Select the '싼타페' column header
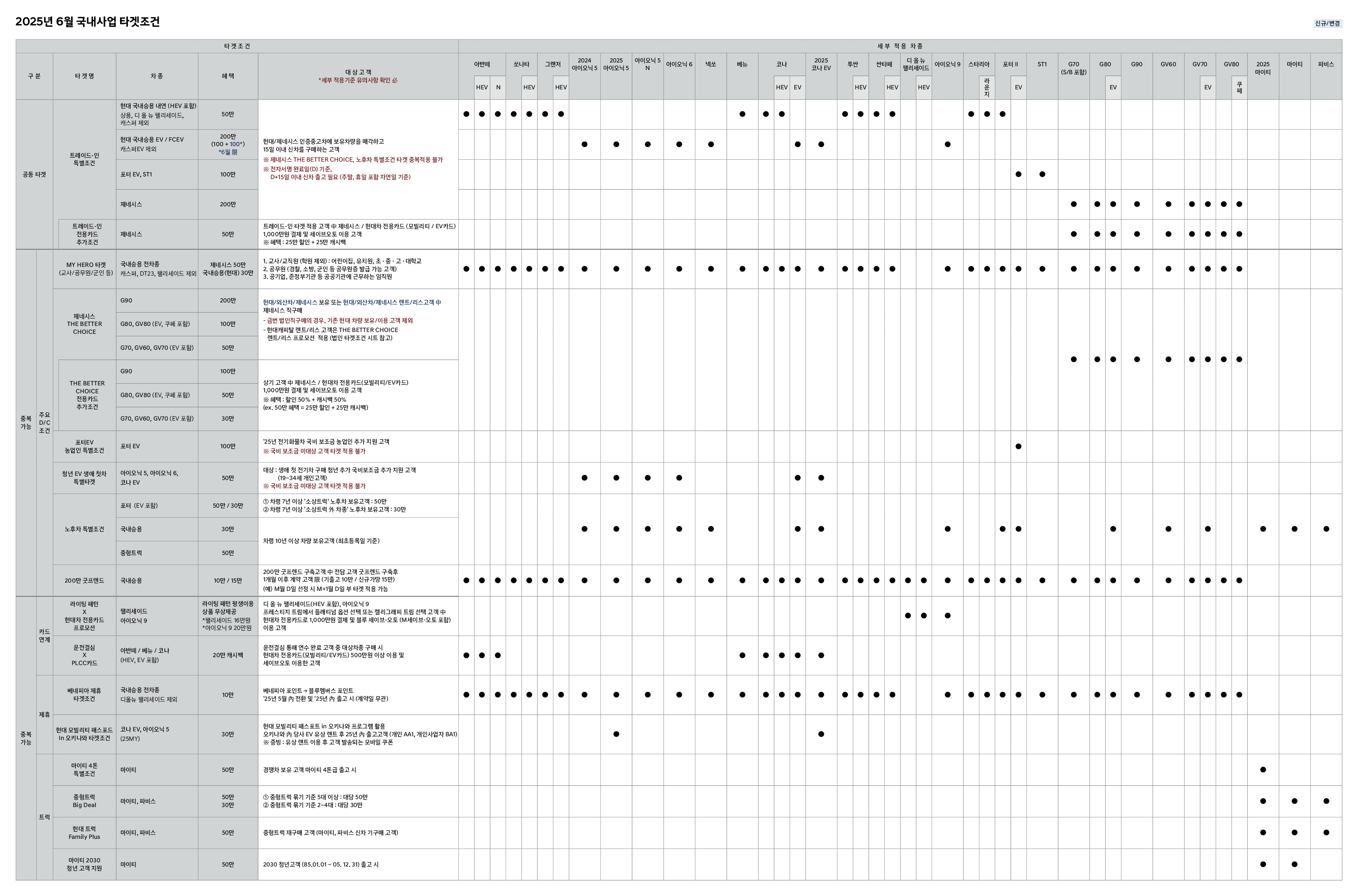The width and height of the screenshot is (1358, 896). click(884, 65)
